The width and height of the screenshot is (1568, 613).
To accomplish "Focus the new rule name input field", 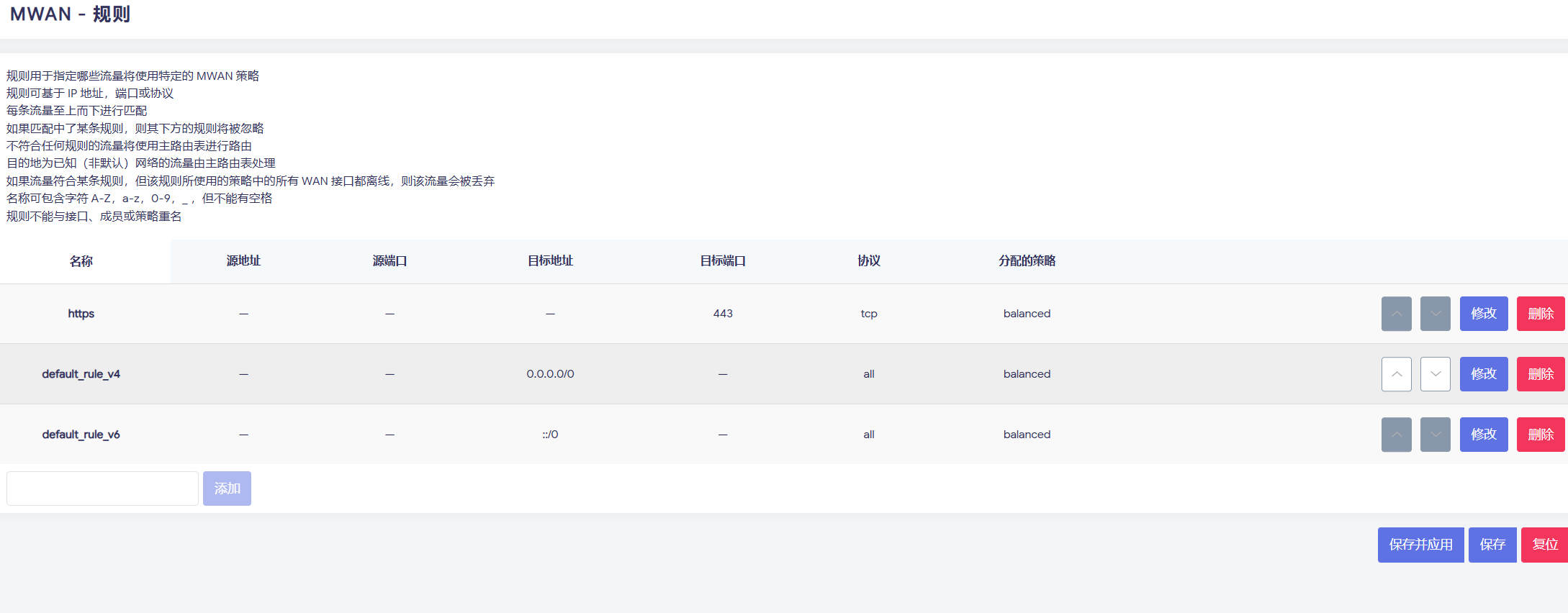I will click(x=102, y=489).
